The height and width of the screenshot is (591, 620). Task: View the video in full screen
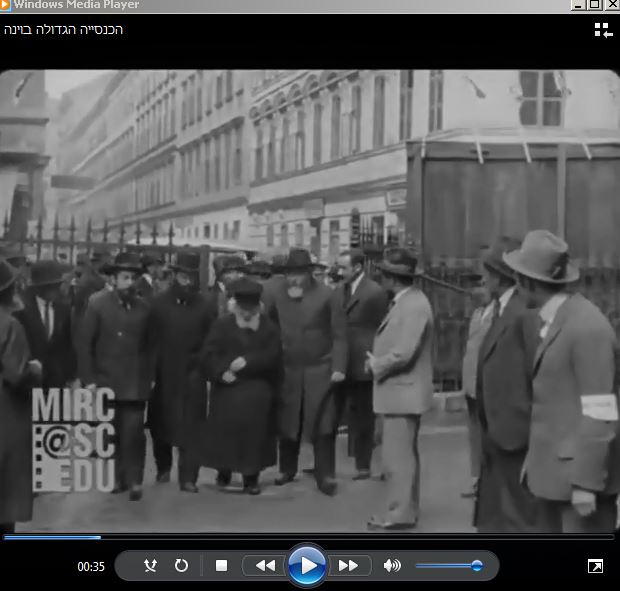click(595, 566)
